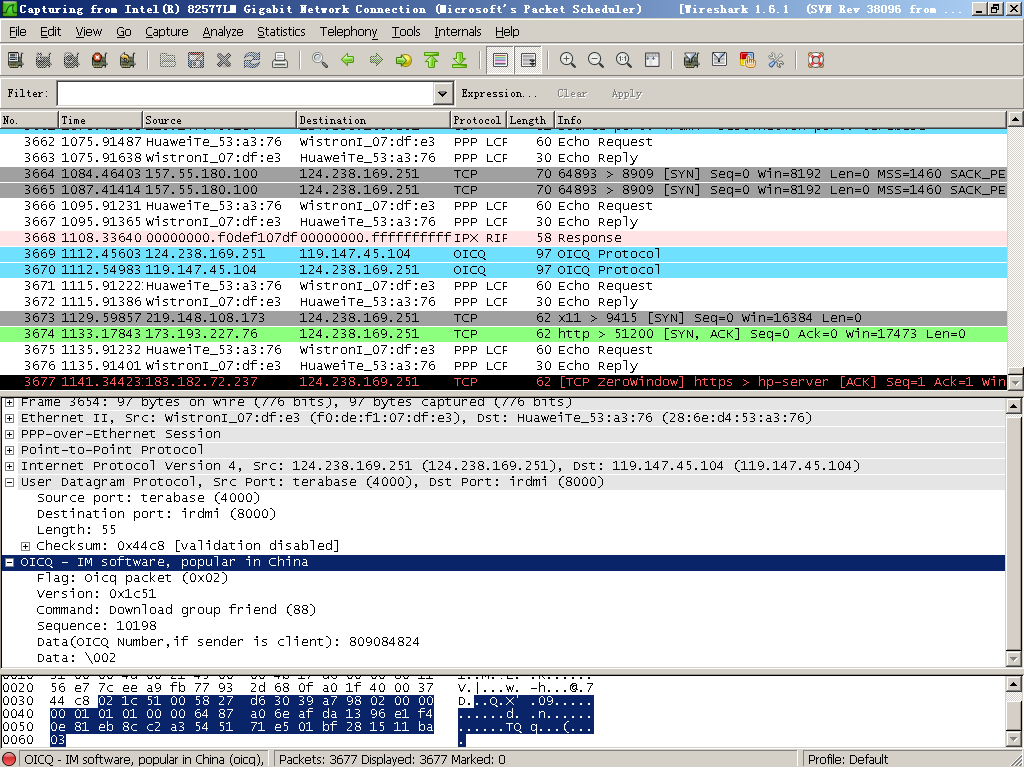
Task: Select packet 3669 OICQ Protocol row
Action: click(503, 254)
